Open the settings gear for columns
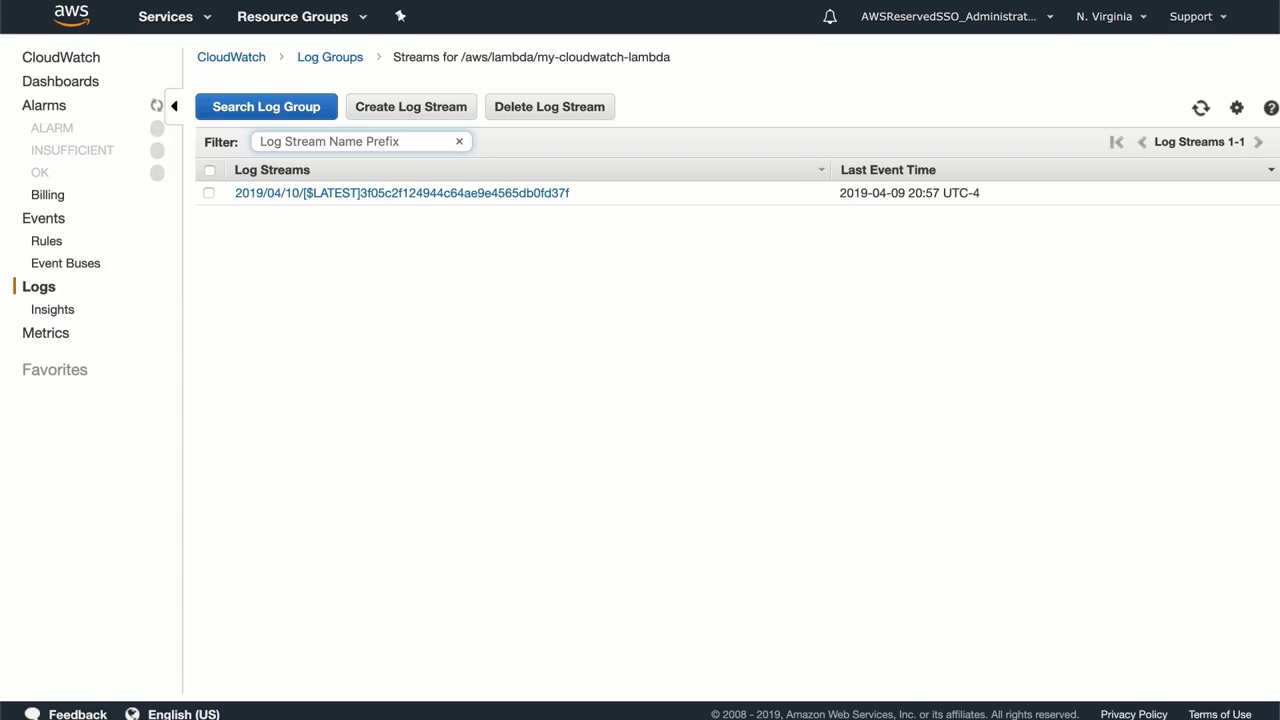 coord(1237,108)
